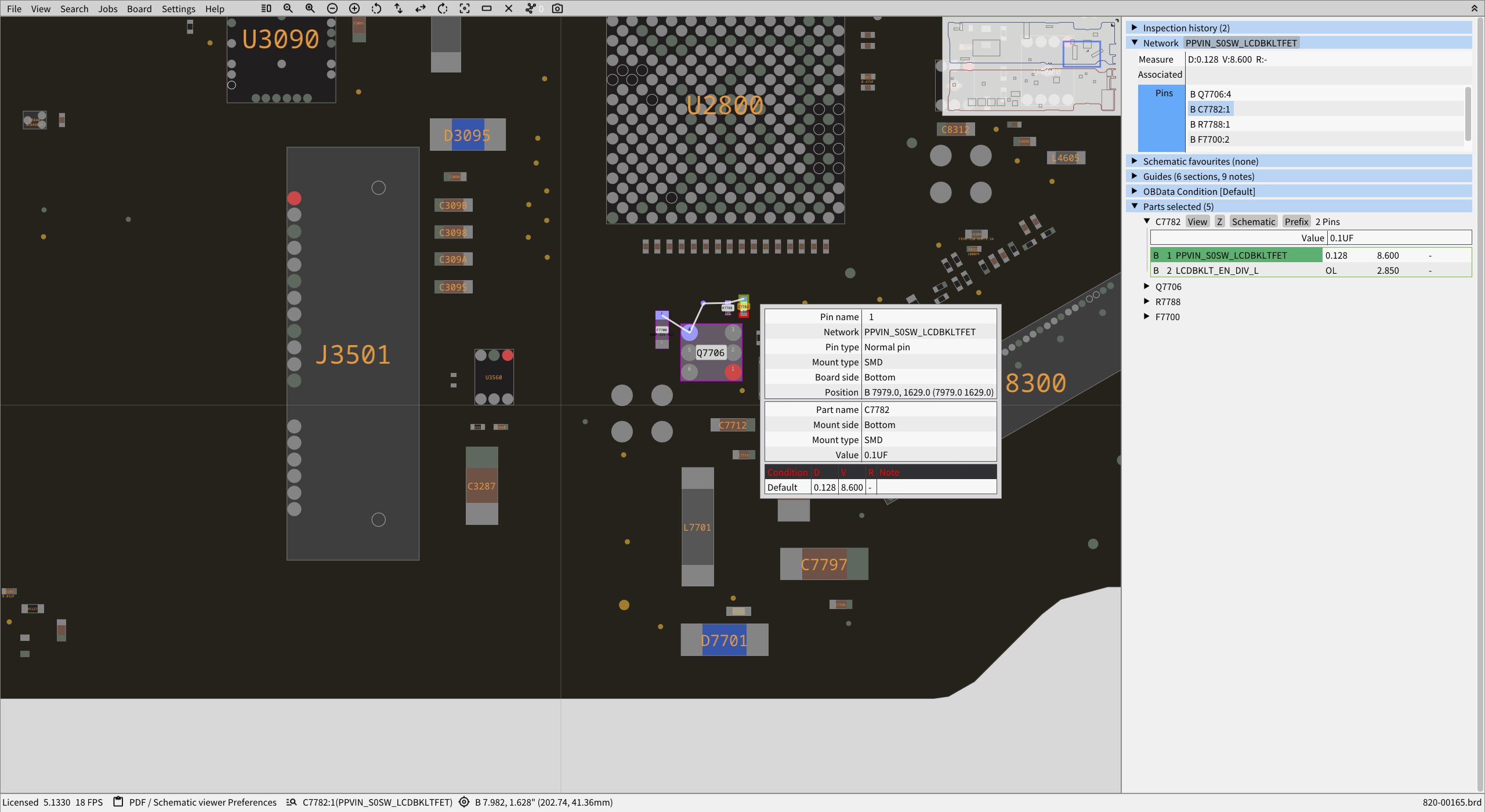Screen dimensions: 1485x812
Task: Open the Board menu
Action: coord(139,9)
